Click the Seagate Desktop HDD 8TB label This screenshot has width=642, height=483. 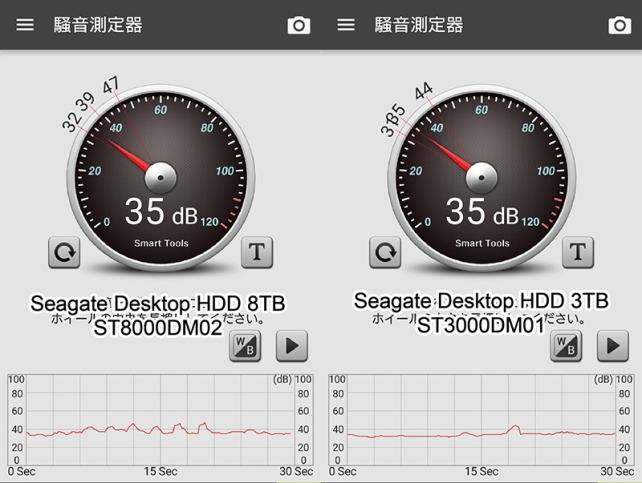[158, 304]
